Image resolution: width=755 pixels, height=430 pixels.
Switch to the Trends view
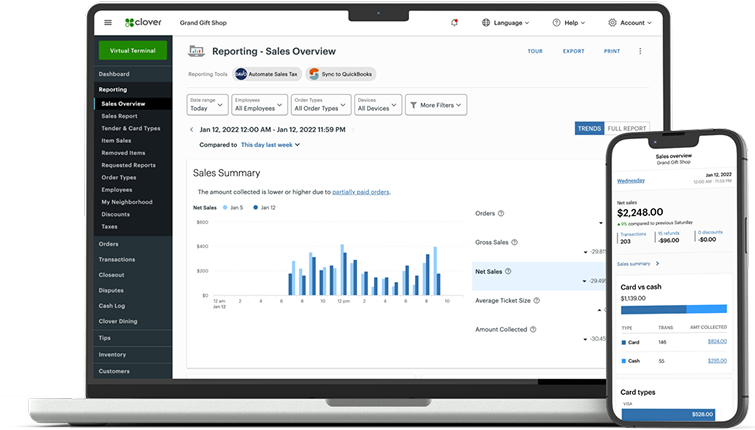click(x=589, y=128)
